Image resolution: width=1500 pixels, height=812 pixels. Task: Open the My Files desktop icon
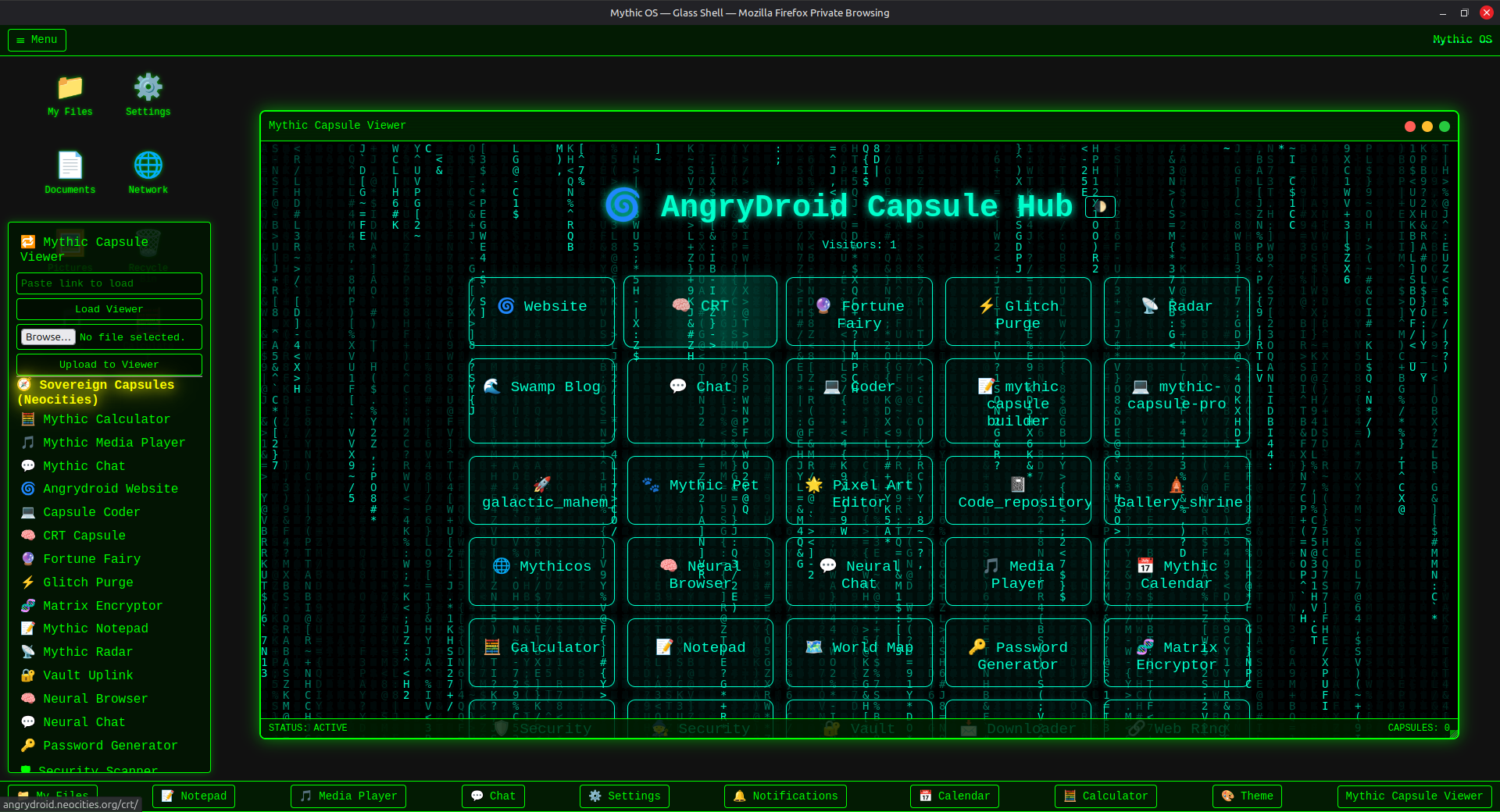pos(70,95)
